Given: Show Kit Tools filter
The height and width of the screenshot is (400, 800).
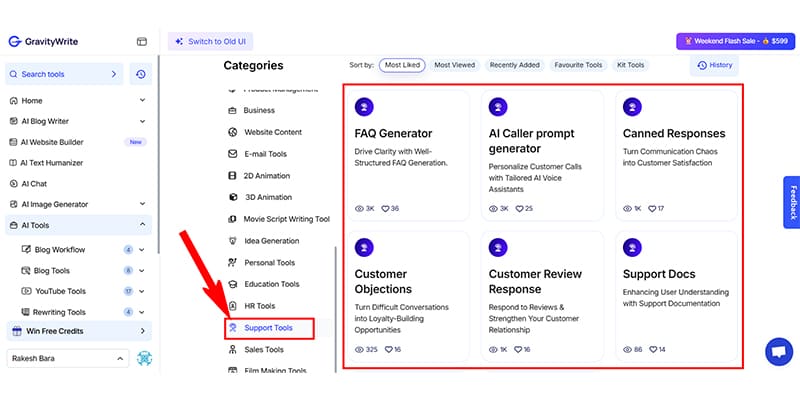Looking at the screenshot, I should click(630, 65).
